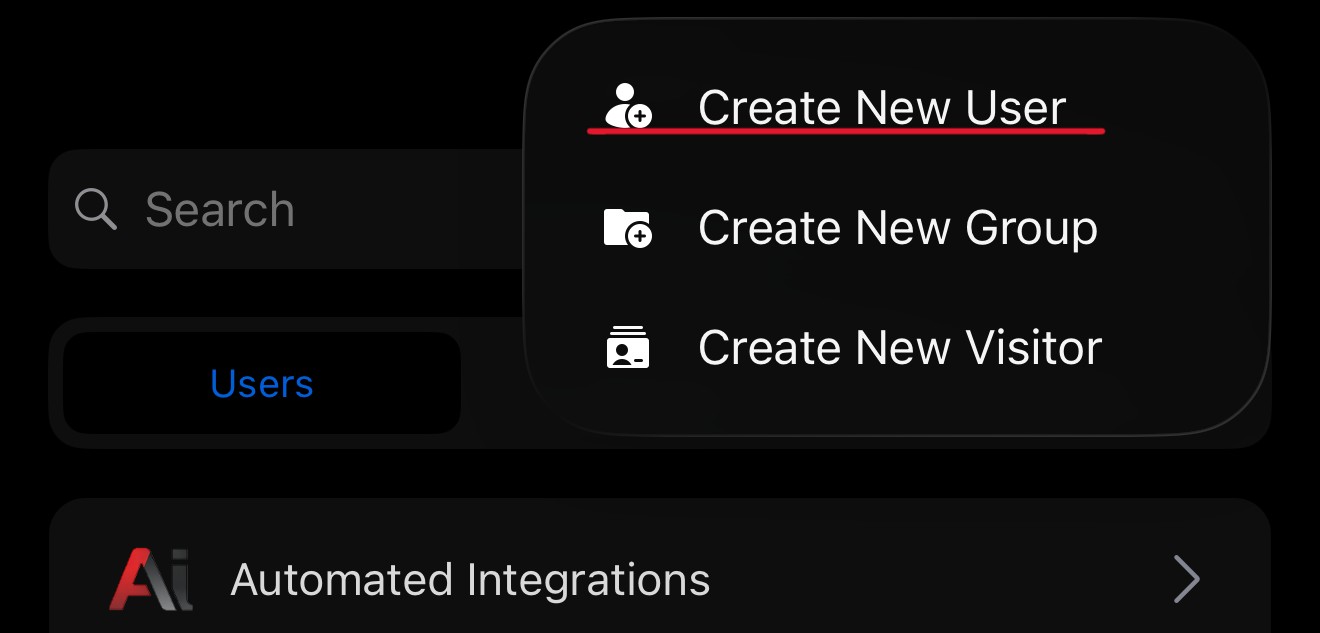Expand Automated Integrations via its chevron arrow
Screen dimensions: 1320x633
(x=1186, y=579)
